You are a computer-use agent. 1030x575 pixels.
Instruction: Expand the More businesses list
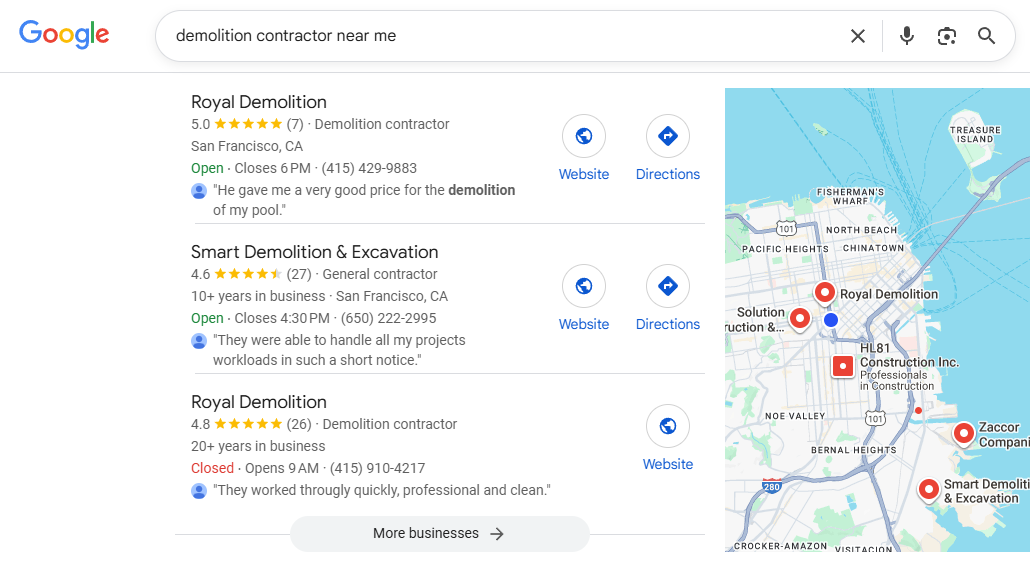tap(440, 534)
